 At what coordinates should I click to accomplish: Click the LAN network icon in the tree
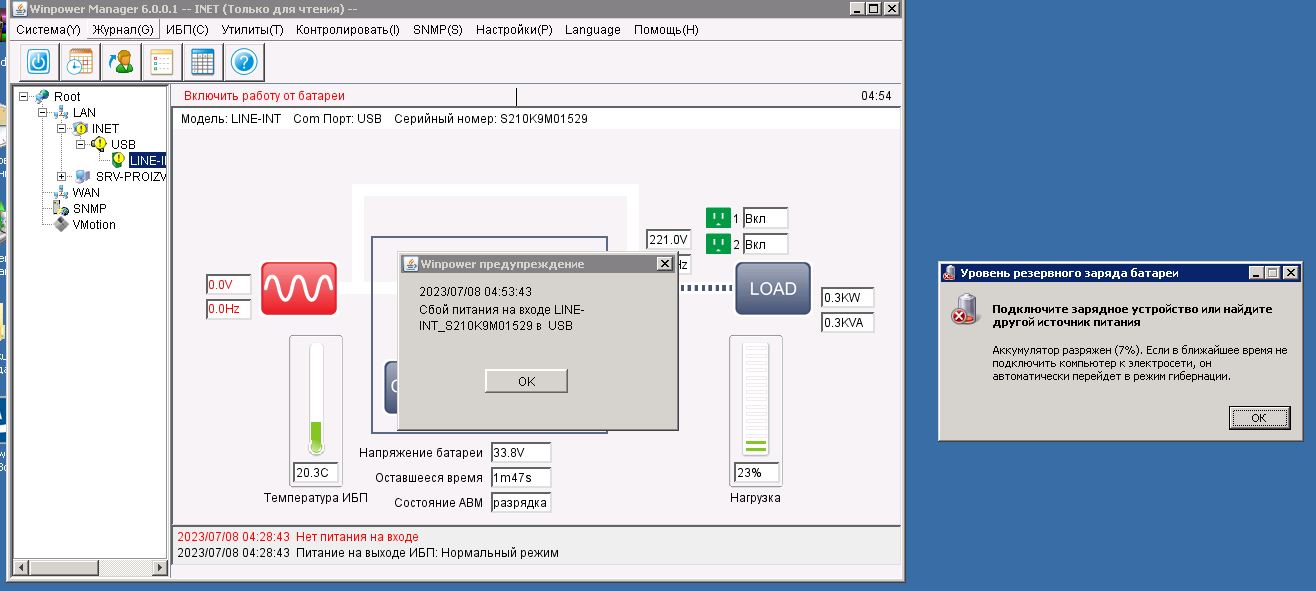[61, 113]
